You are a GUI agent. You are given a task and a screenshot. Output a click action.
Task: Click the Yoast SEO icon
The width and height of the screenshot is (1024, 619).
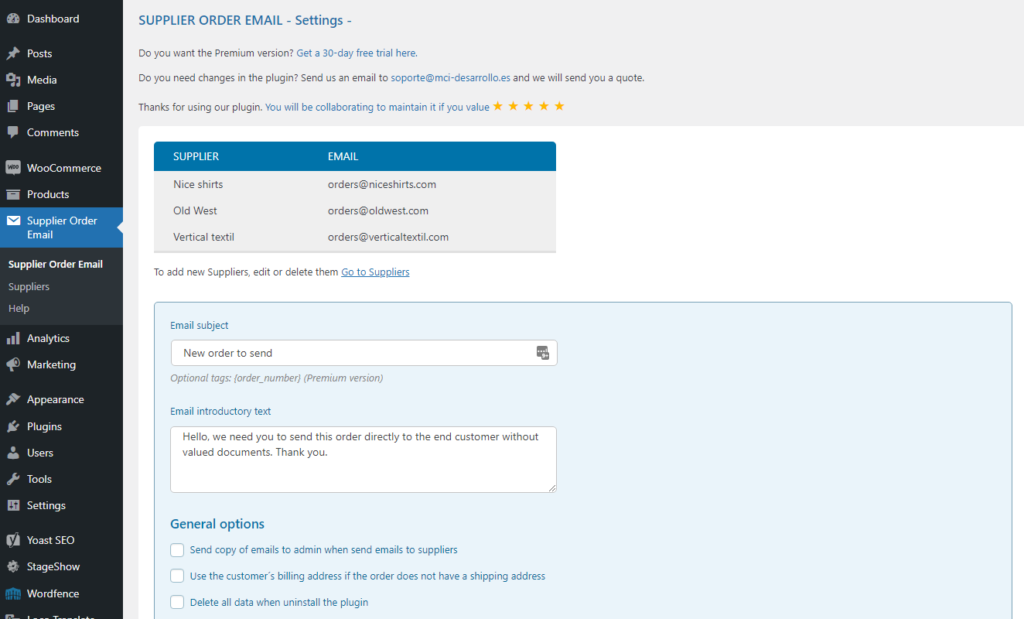[13, 540]
